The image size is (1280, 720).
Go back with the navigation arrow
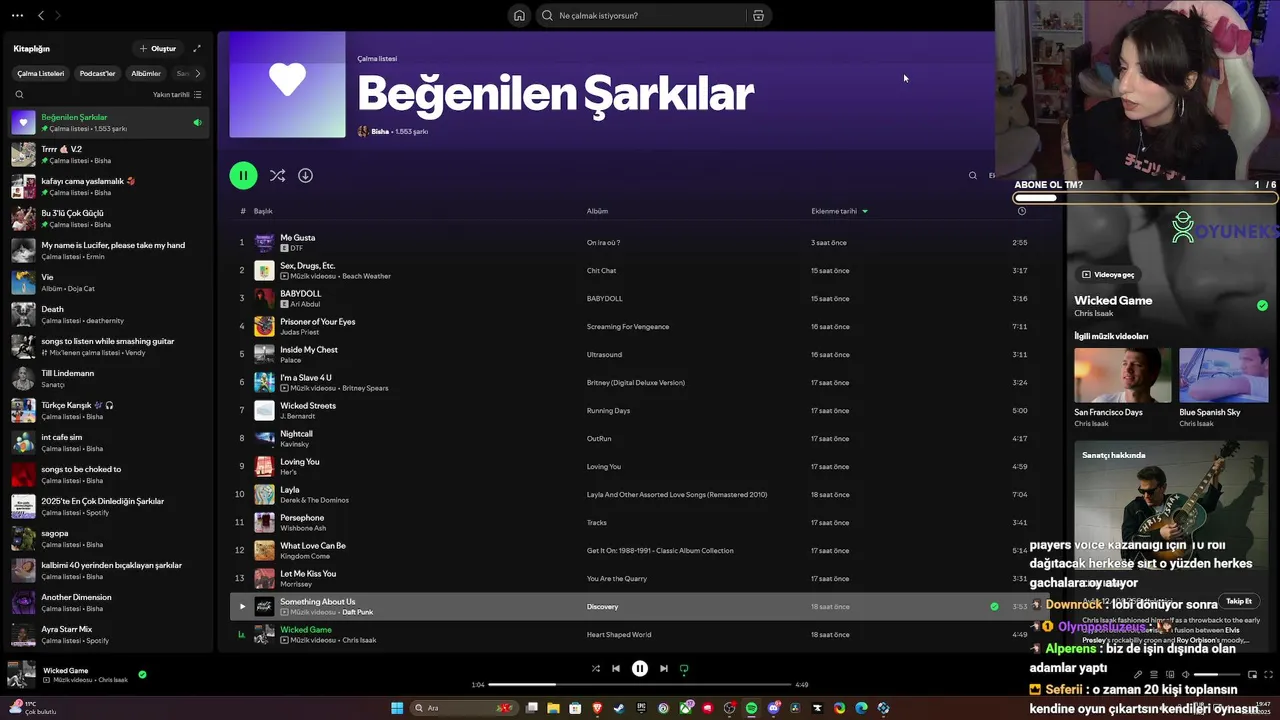coord(41,15)
